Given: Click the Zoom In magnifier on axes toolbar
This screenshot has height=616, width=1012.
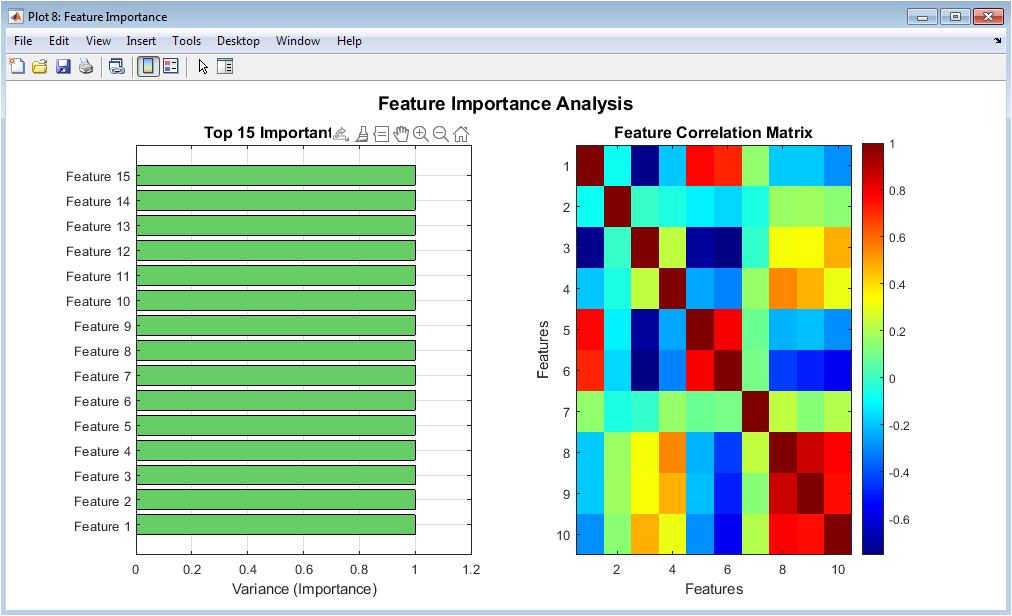Looking at the screenshot, I should [421, 134].
